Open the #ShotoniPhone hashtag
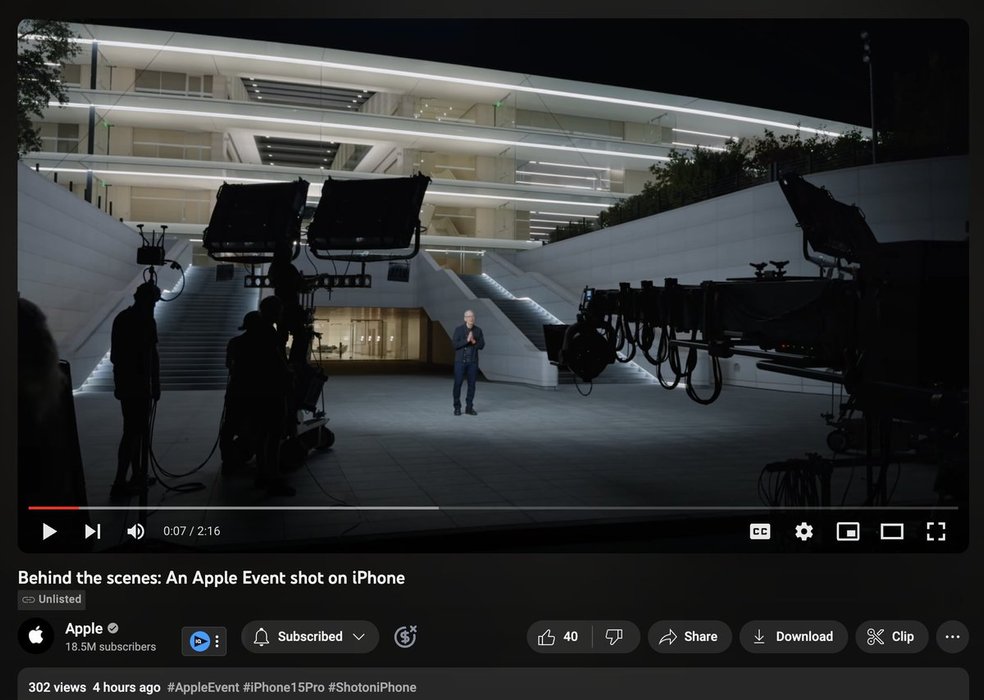Viewport: 984px width, 700px height. (372, 687)
